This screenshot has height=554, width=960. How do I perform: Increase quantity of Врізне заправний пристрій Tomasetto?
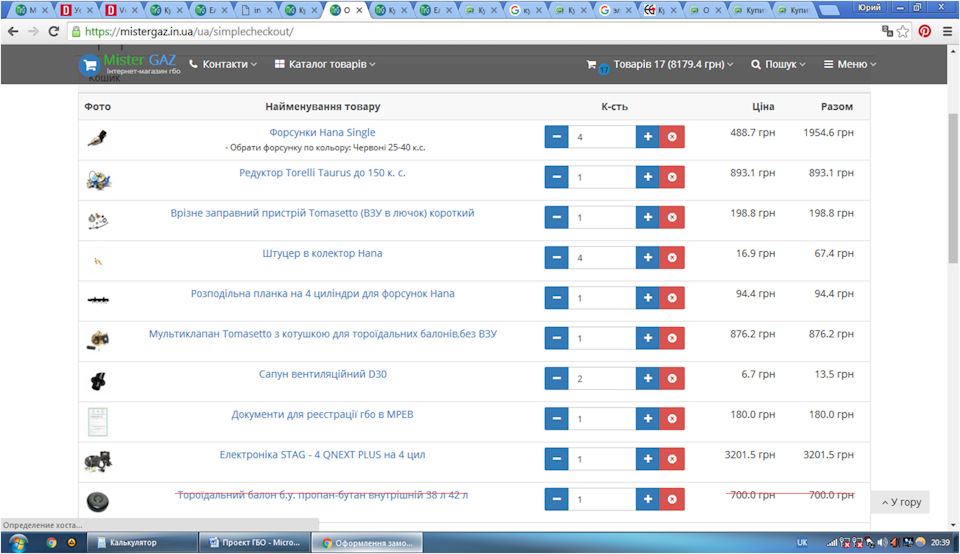tap(647, 217)
